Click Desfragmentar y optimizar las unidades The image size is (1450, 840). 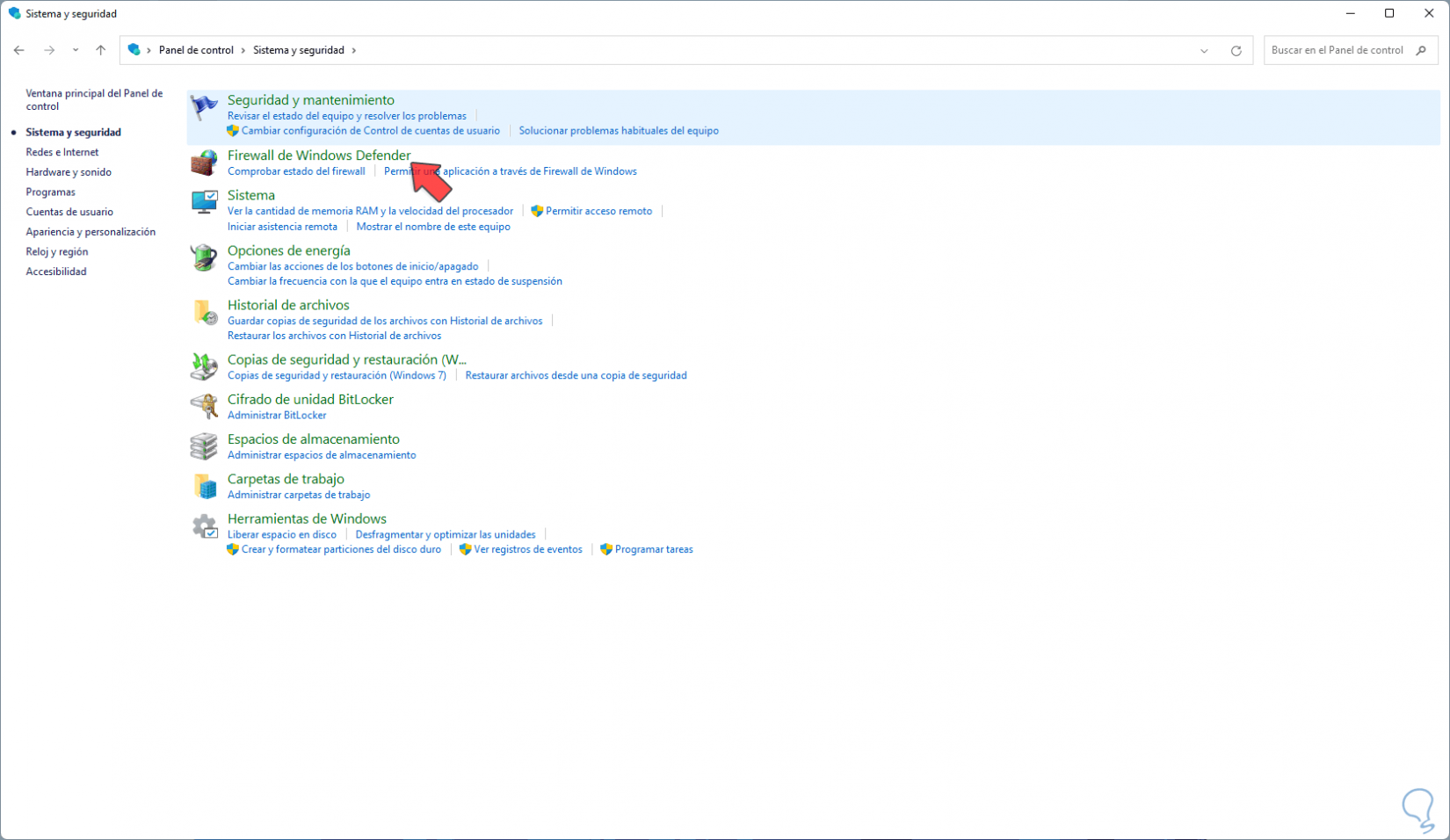(x=446, y=534)
